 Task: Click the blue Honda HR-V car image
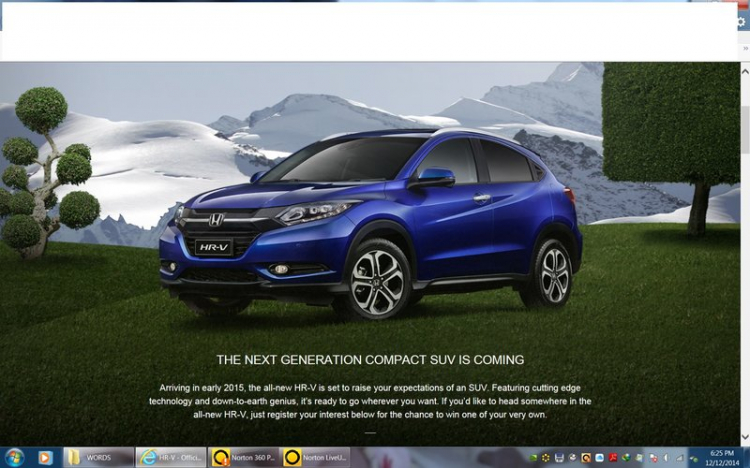click(371, 223)
